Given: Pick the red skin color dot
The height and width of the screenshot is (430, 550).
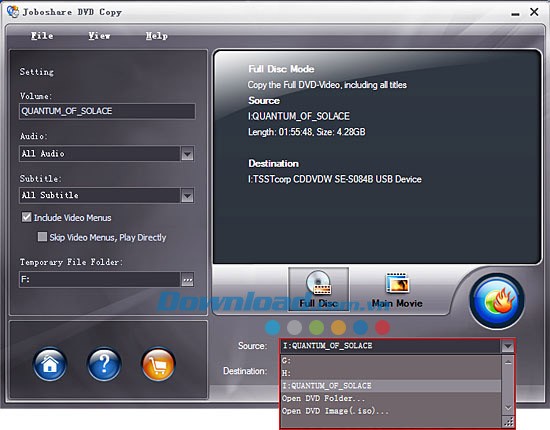Looking at the screenshot, I should [x=382, y=328].
